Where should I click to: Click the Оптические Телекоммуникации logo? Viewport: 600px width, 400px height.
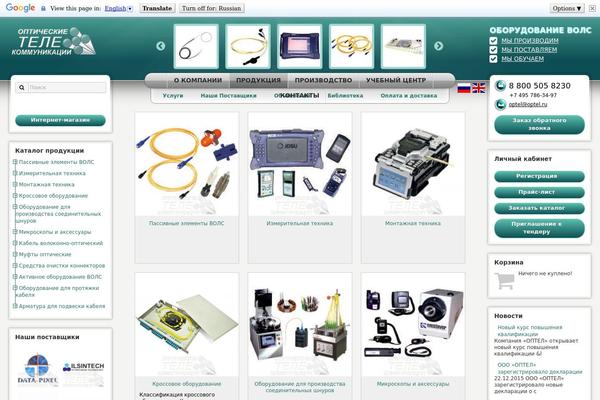[54, 41]
